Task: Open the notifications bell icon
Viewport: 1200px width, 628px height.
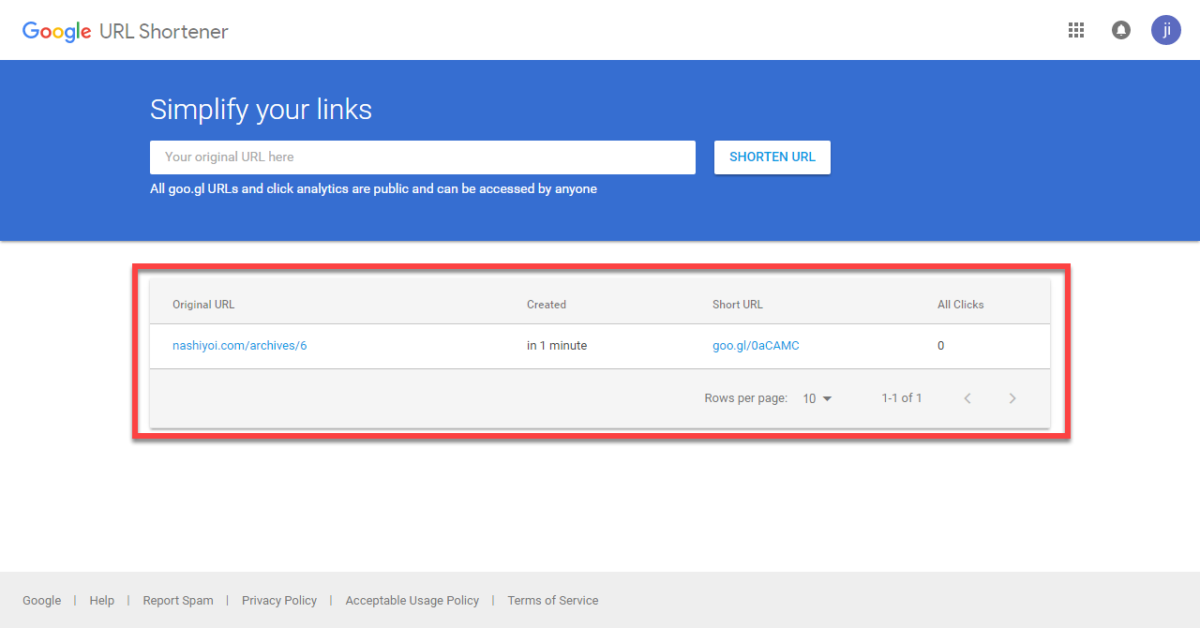Action: [x=1121, y=30]
